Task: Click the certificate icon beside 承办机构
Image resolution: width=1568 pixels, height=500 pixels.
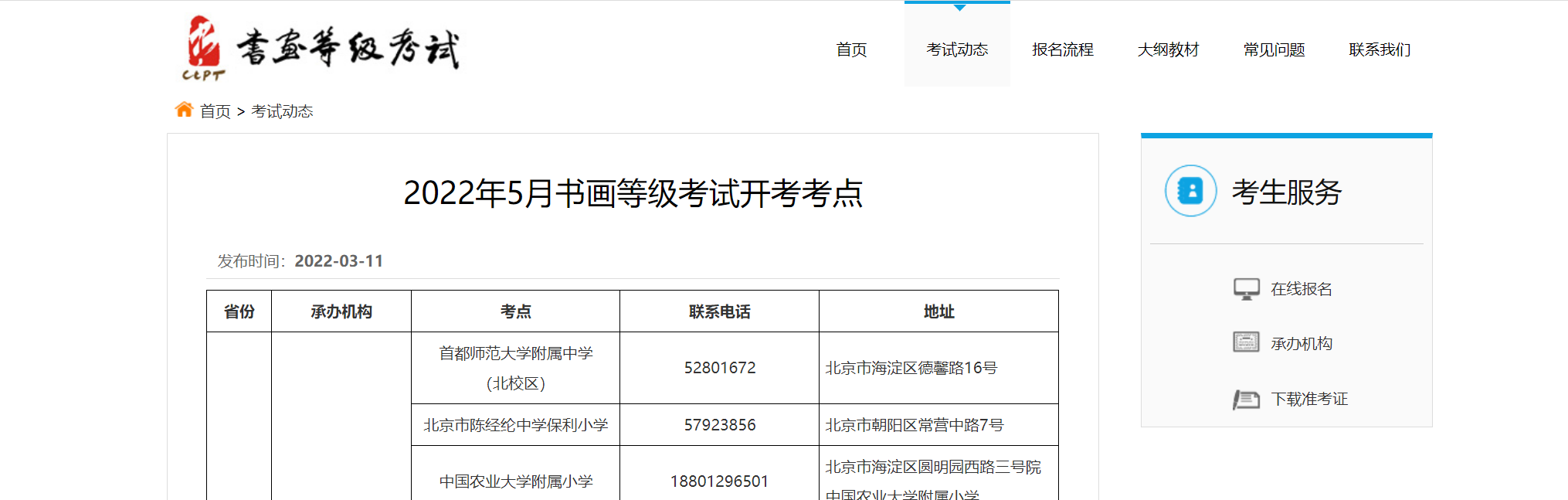Action: pos(1246,342)
